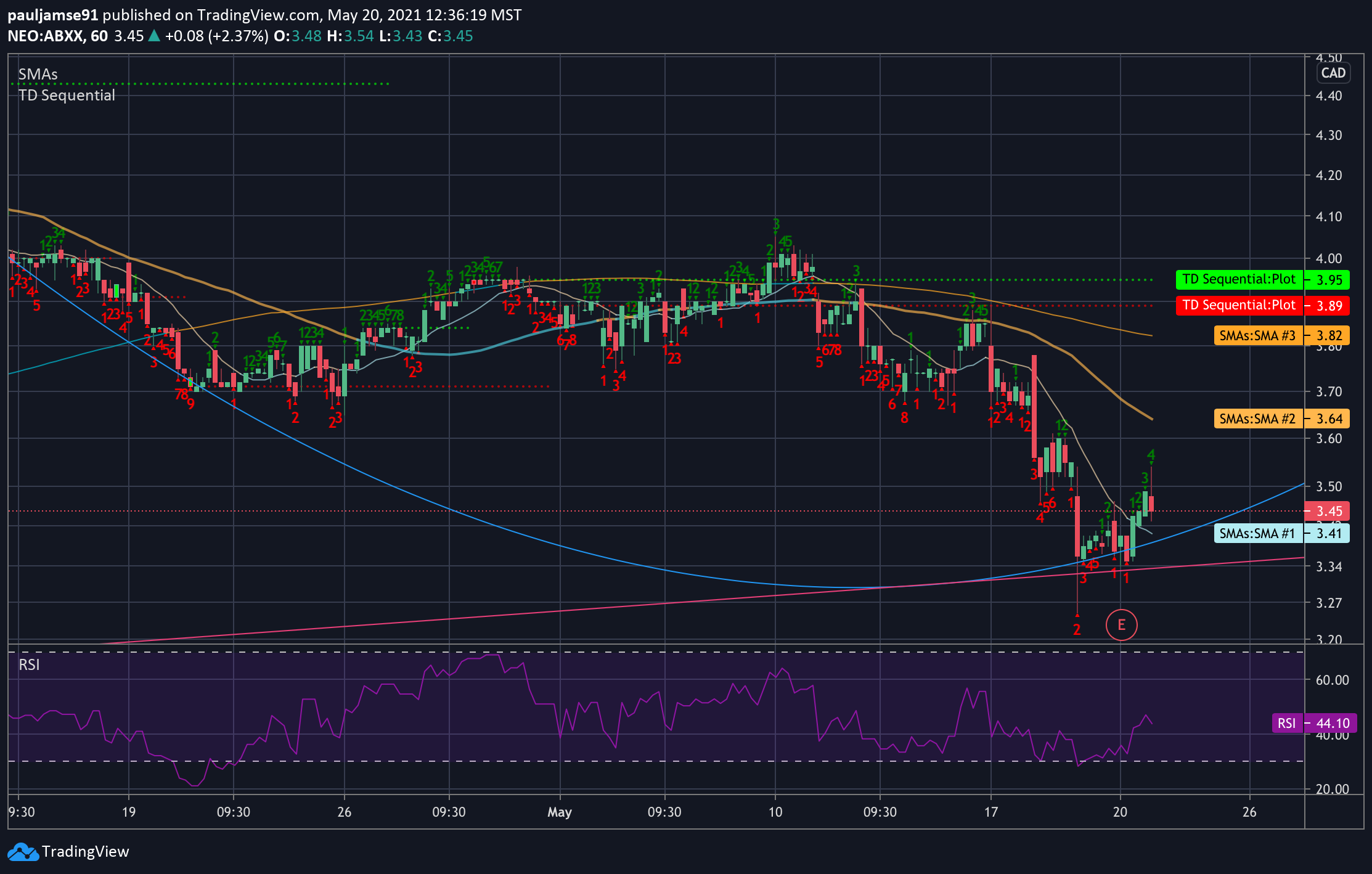Click the red 9 TD count marker
1372x874 pixels.
pos(190,404)
